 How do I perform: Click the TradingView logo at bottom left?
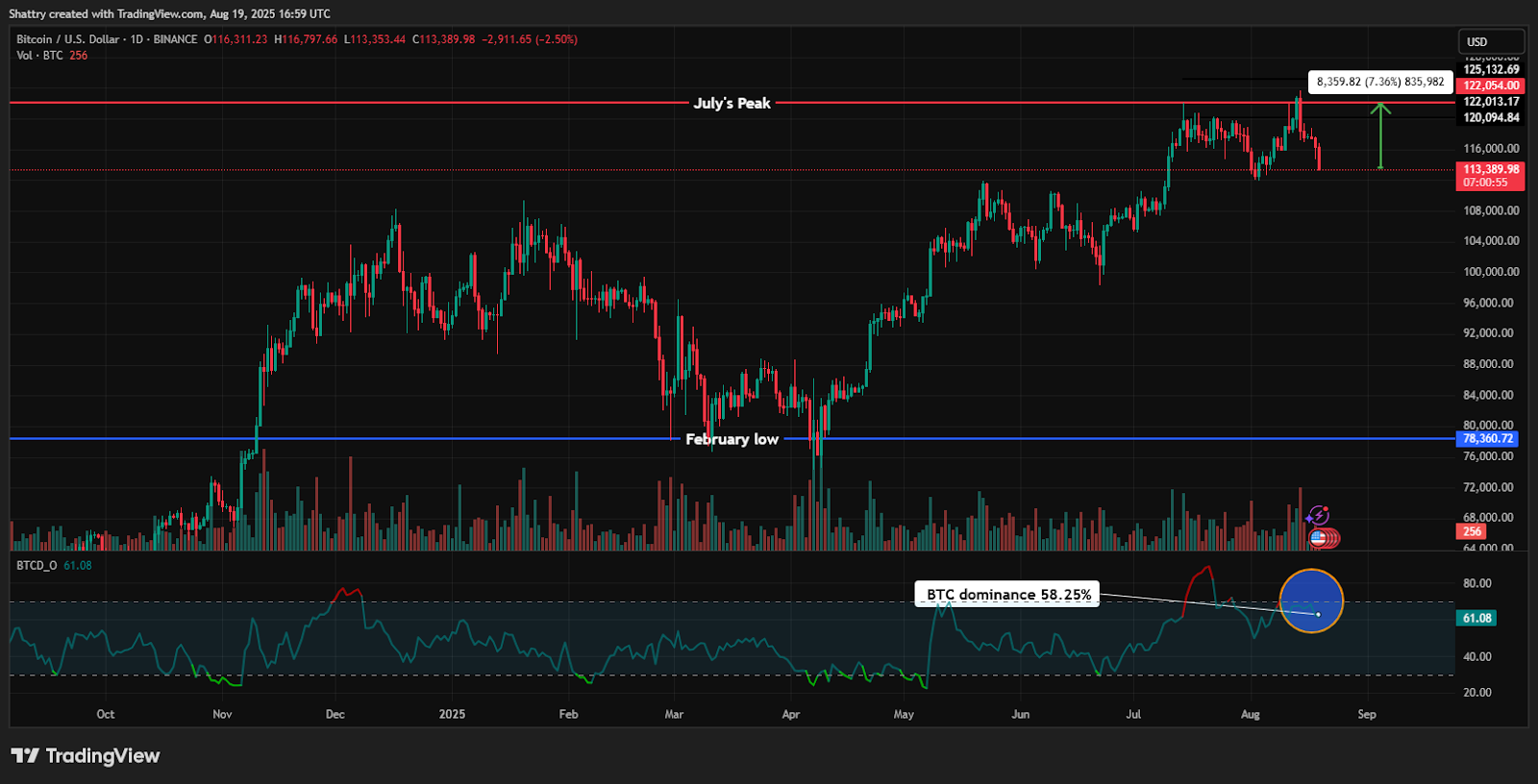(86, 756)
